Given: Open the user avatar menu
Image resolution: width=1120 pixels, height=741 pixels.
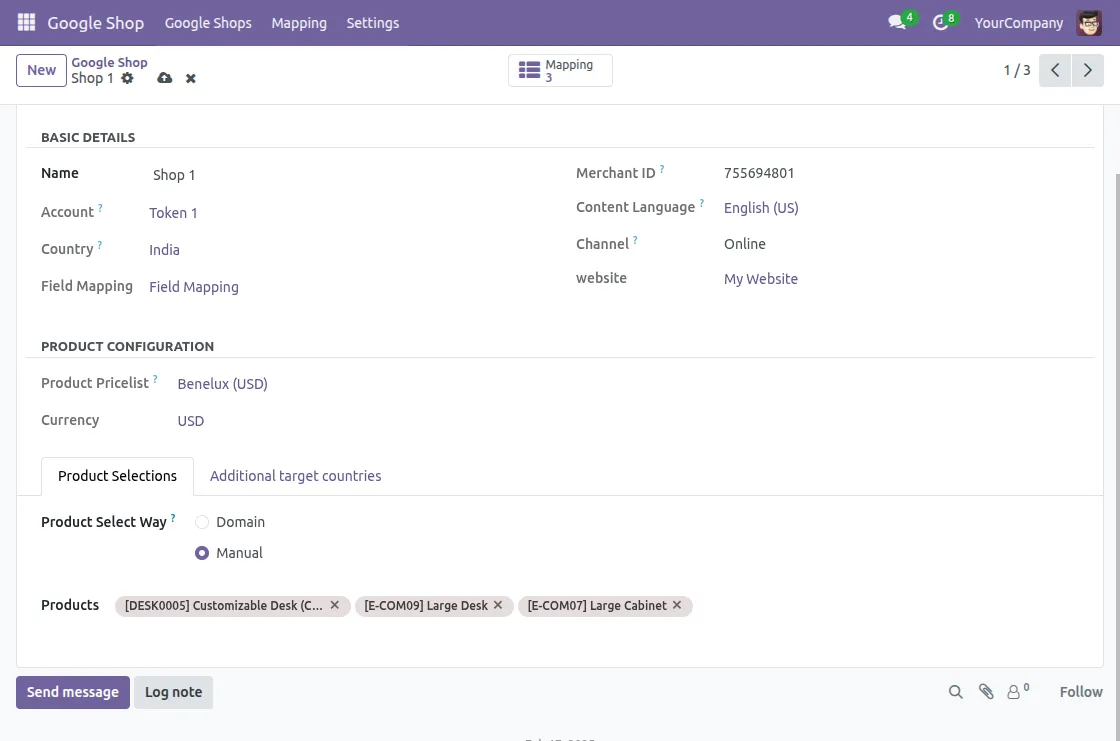Looking at the screenshot, I should click(x=1089, y=23).
